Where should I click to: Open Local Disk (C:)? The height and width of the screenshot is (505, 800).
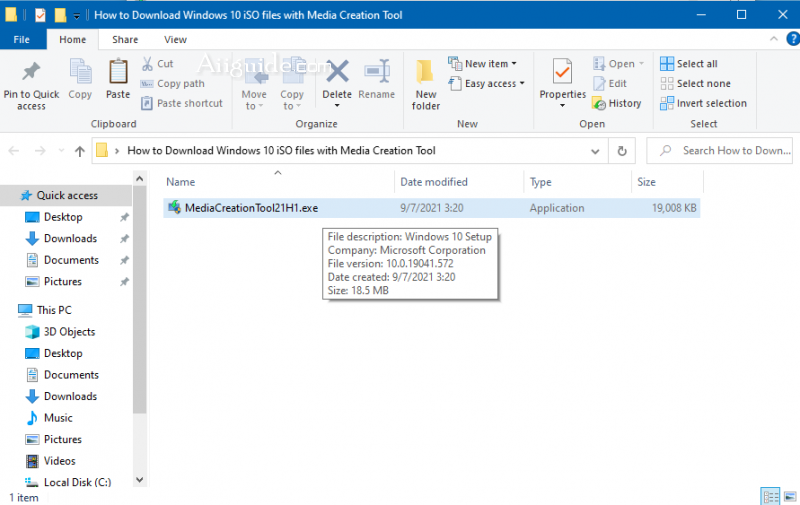pos(77,482)
